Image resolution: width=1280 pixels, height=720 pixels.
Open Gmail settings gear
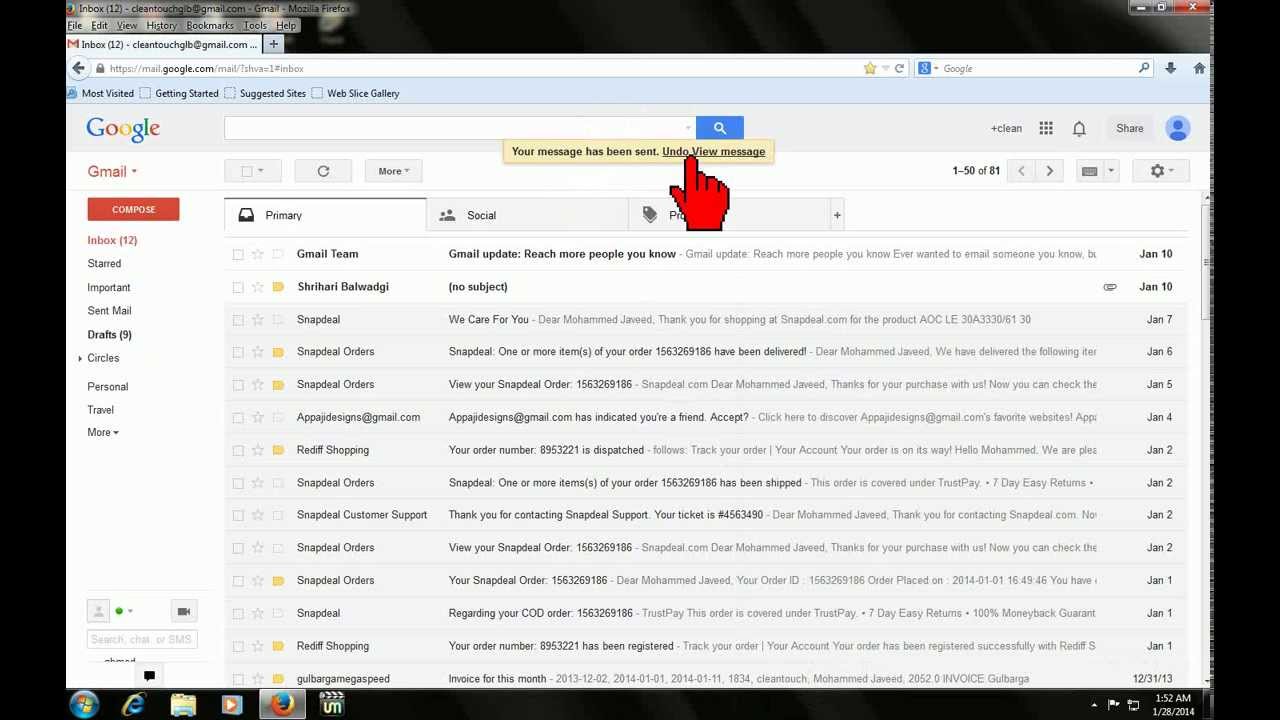click(x=1161, y=171)
